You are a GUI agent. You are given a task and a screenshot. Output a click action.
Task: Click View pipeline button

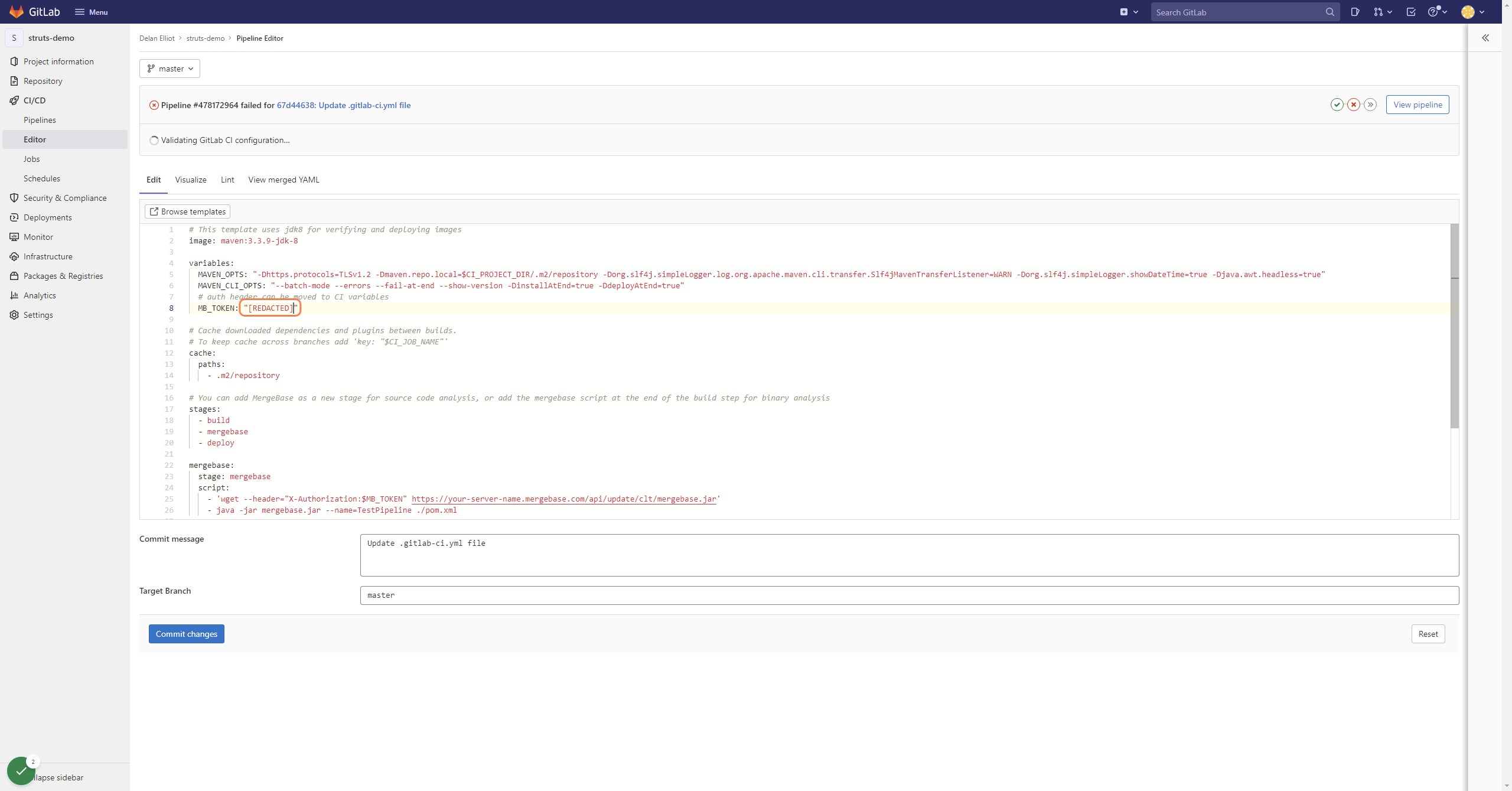[x=1417, y=105]
